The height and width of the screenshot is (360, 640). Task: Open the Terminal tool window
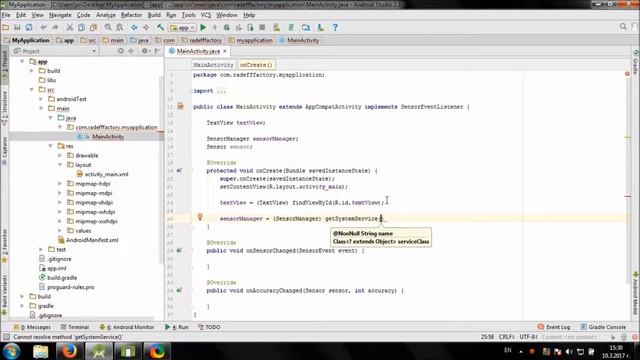pos(75,327)
